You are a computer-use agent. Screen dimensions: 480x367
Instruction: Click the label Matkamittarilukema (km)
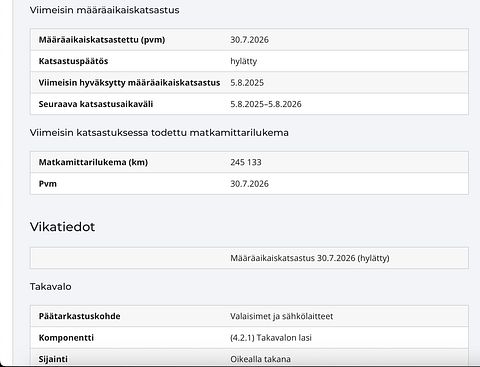[93, 162]
